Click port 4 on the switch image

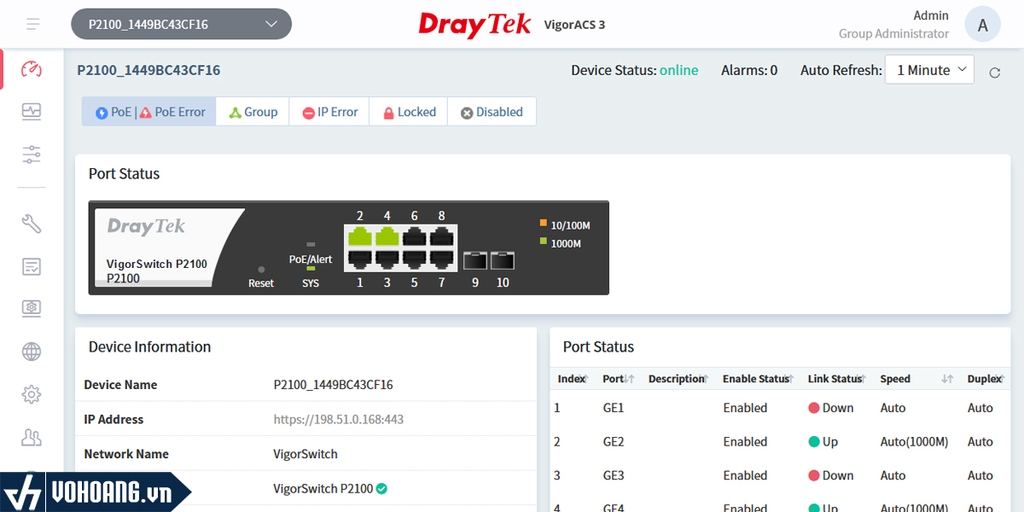pos(387,236)
